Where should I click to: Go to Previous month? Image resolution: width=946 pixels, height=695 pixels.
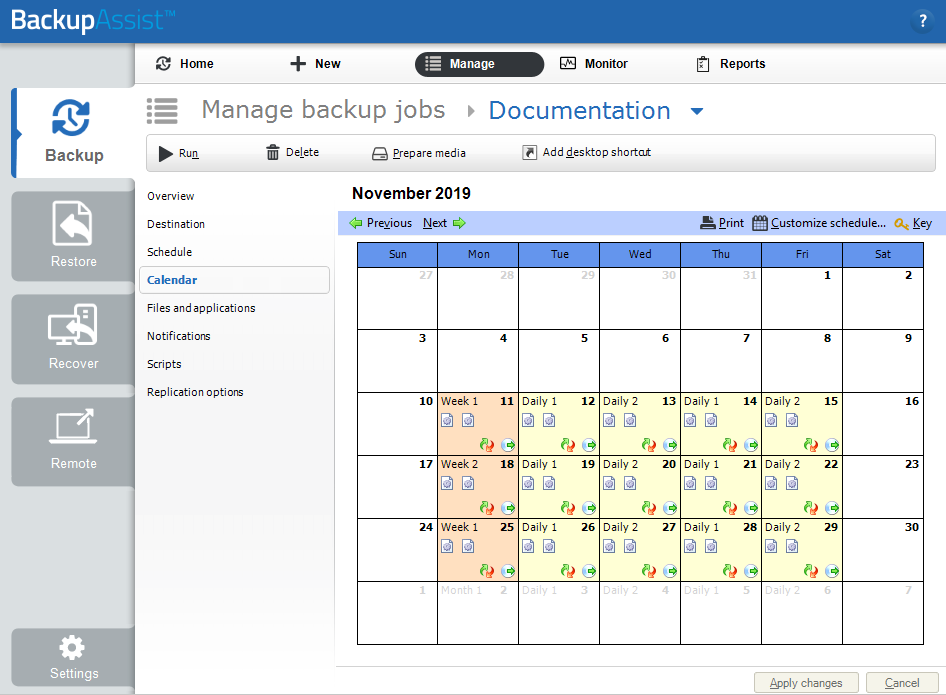coord(381,223)
